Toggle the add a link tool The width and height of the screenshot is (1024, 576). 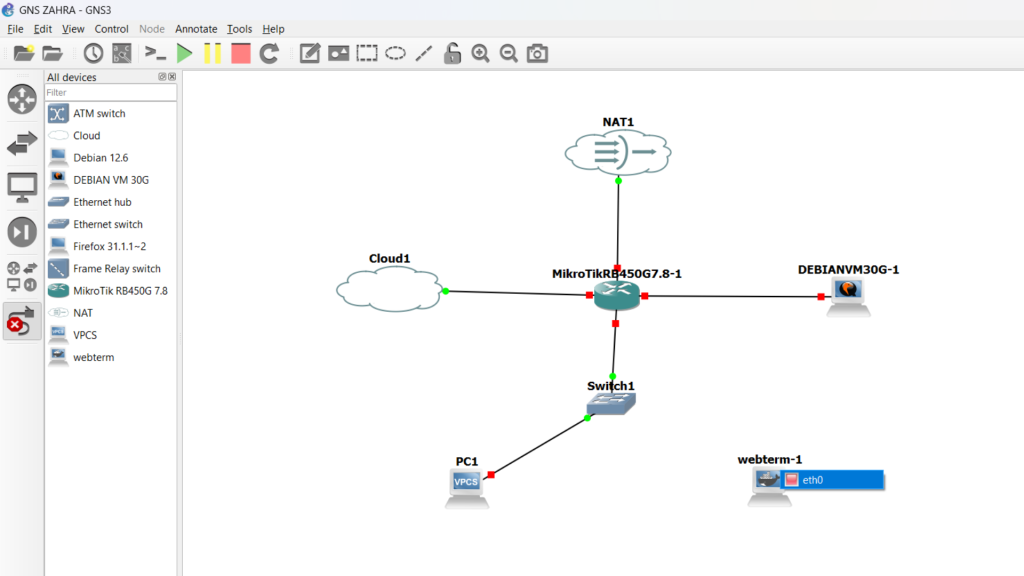coord(22,321)
